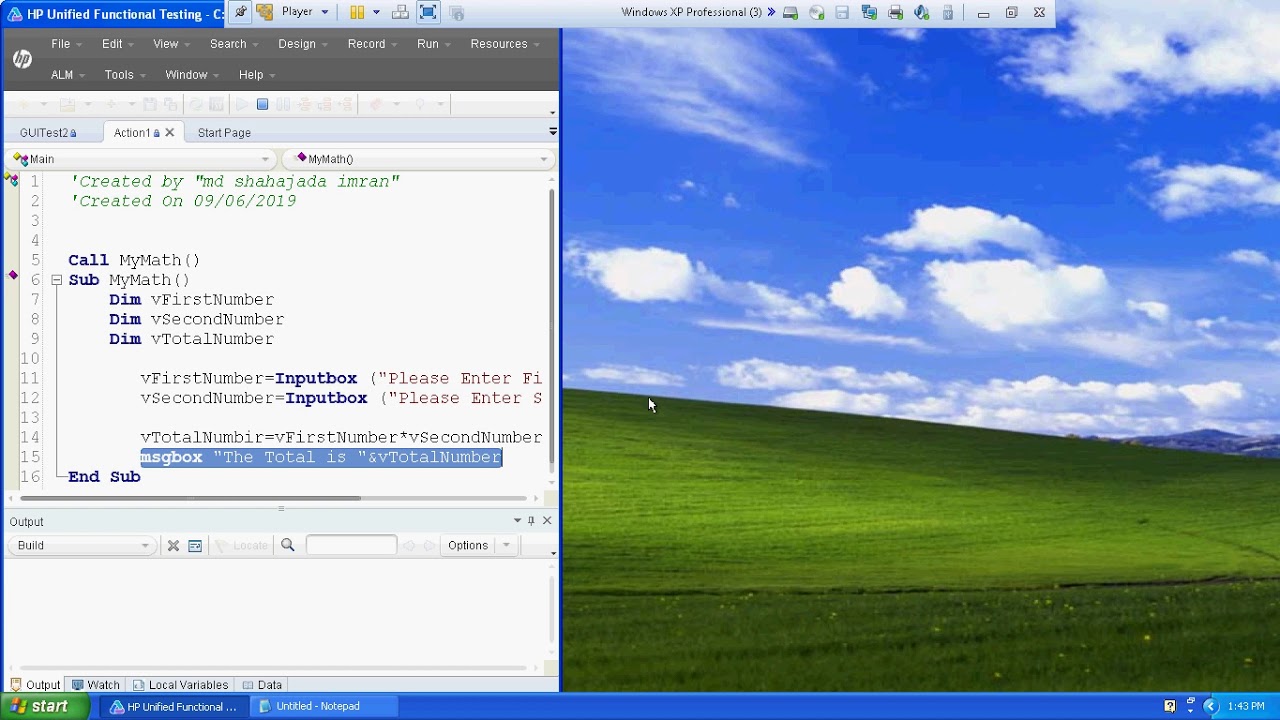
Task: Click the sound card device icon
Action: click(x=921, y=12)
